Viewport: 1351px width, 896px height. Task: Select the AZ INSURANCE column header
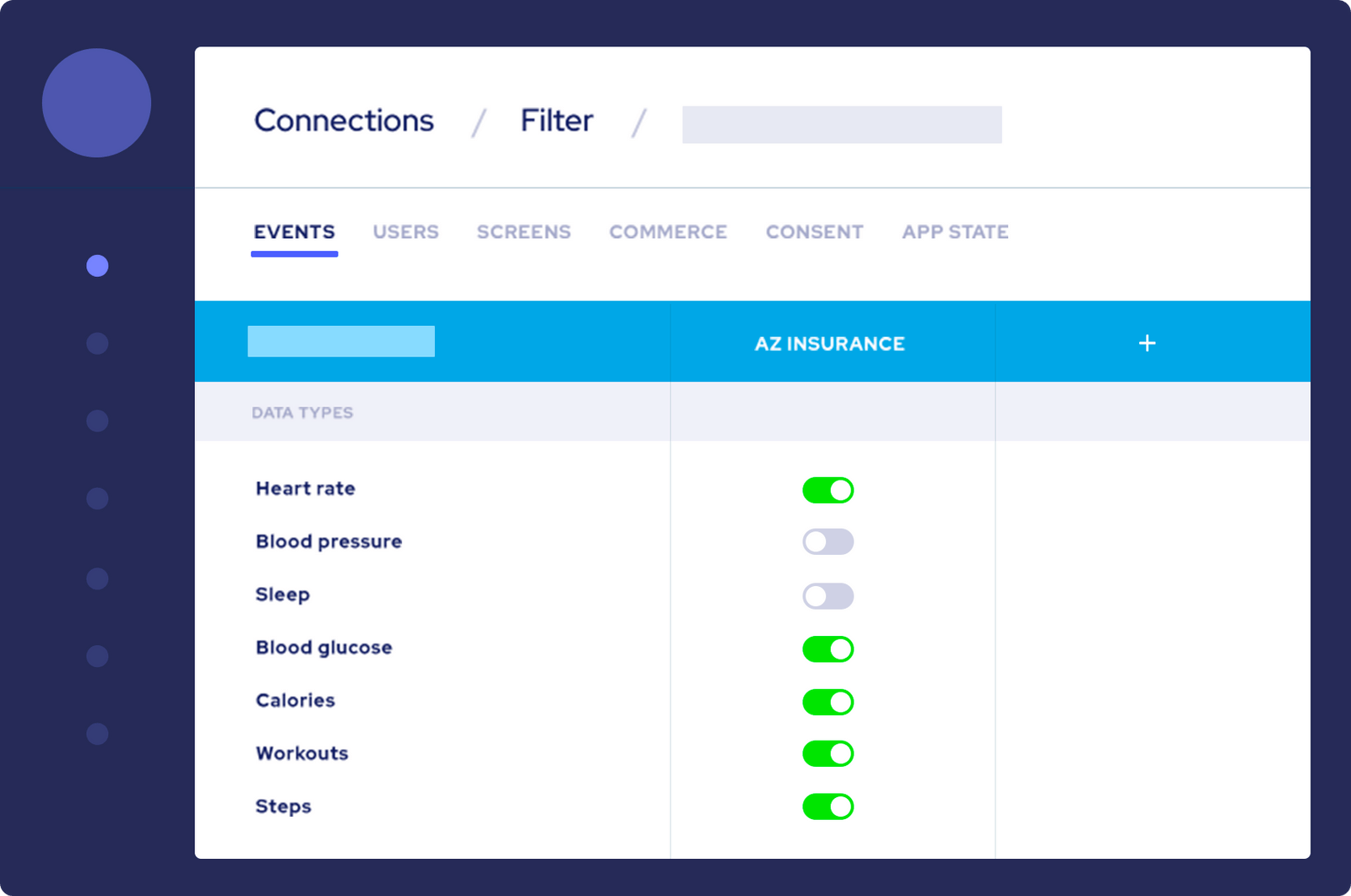point(830,343)
